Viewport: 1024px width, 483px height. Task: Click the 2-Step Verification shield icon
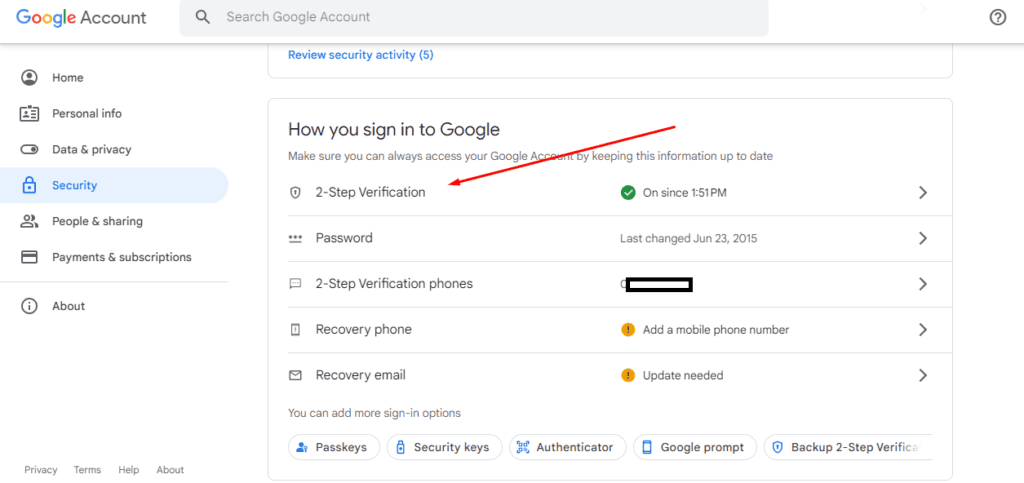tap(295, 193)
